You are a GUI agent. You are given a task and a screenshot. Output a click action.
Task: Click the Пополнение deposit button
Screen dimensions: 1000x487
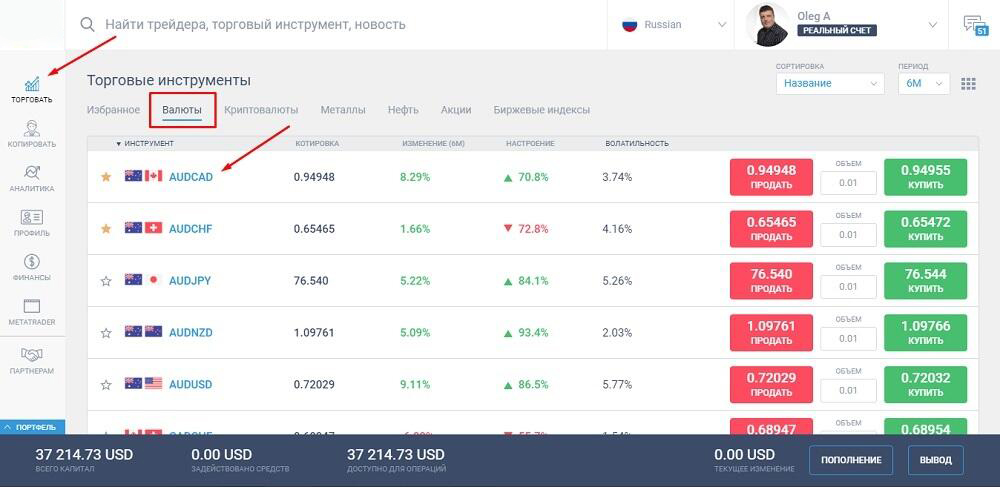(x=851, y=460)
